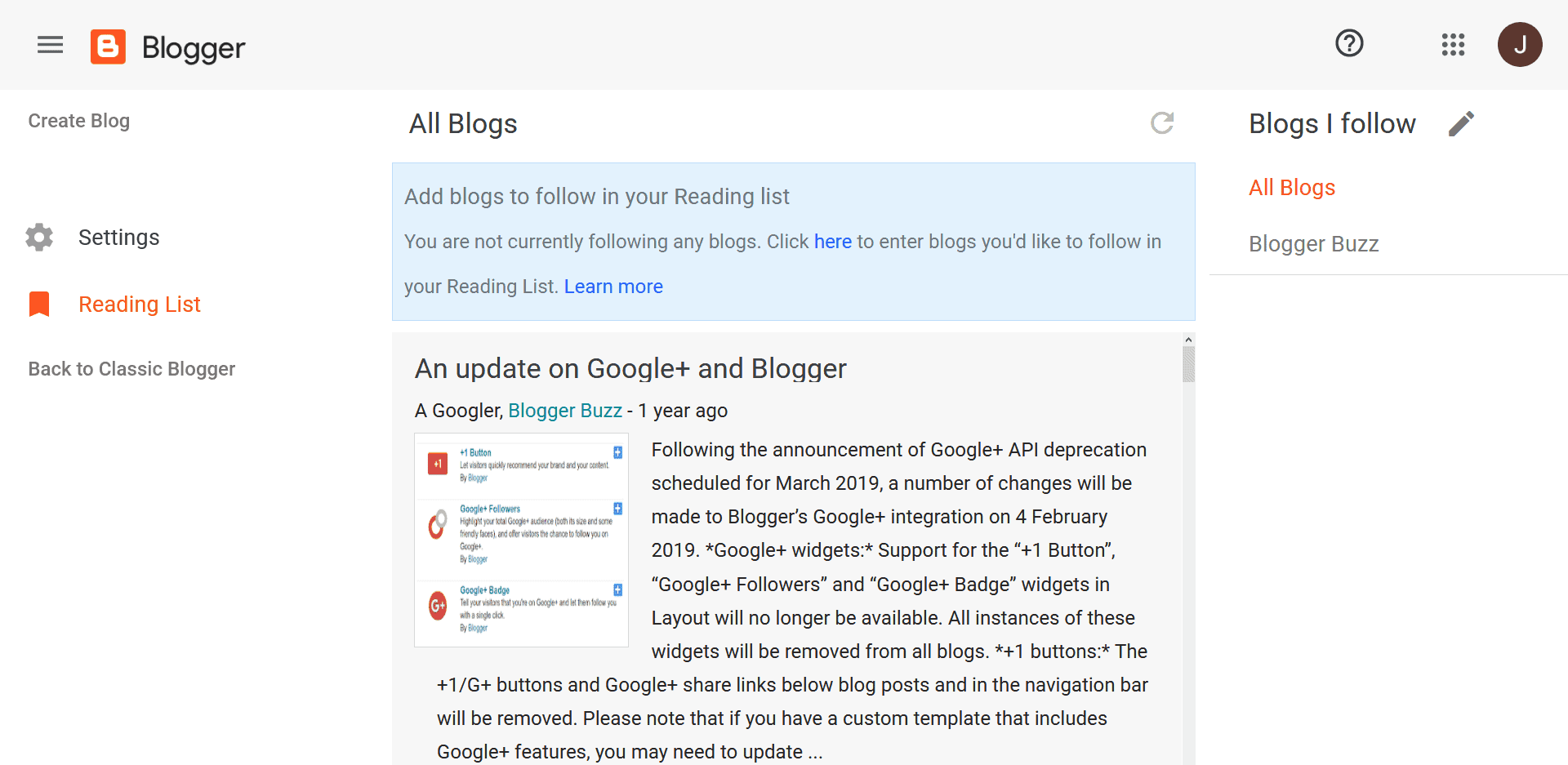Open Blogger help
Screen dimensions: 1568x765
coord(1349,43)
